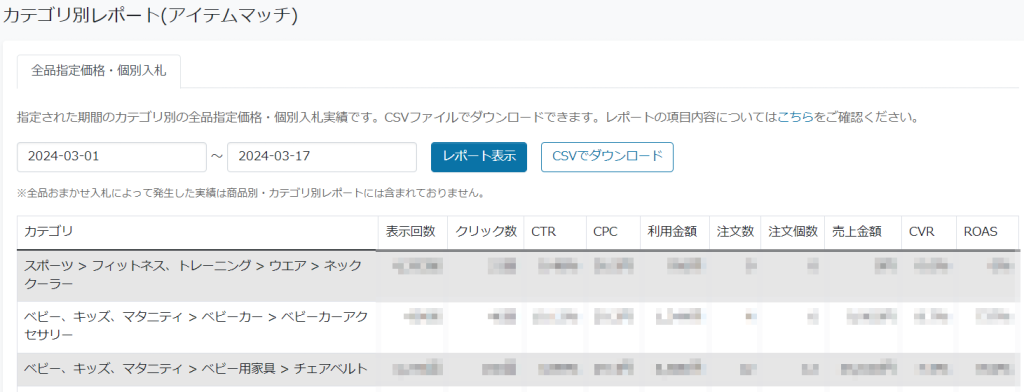Click the 利用金額 column header
Screen dimensions: 1024x392
(675, 232)
